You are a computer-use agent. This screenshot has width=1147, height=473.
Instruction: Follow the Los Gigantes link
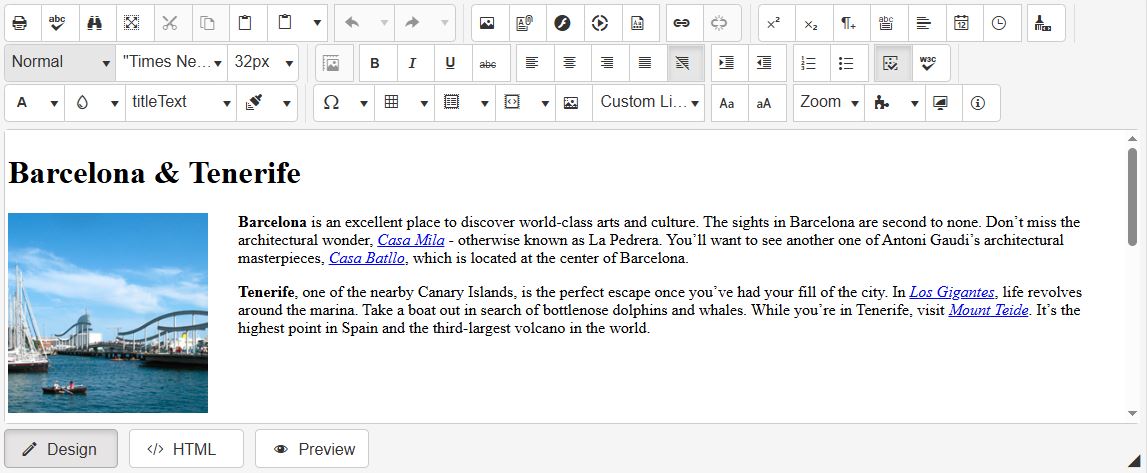(952, 292)
